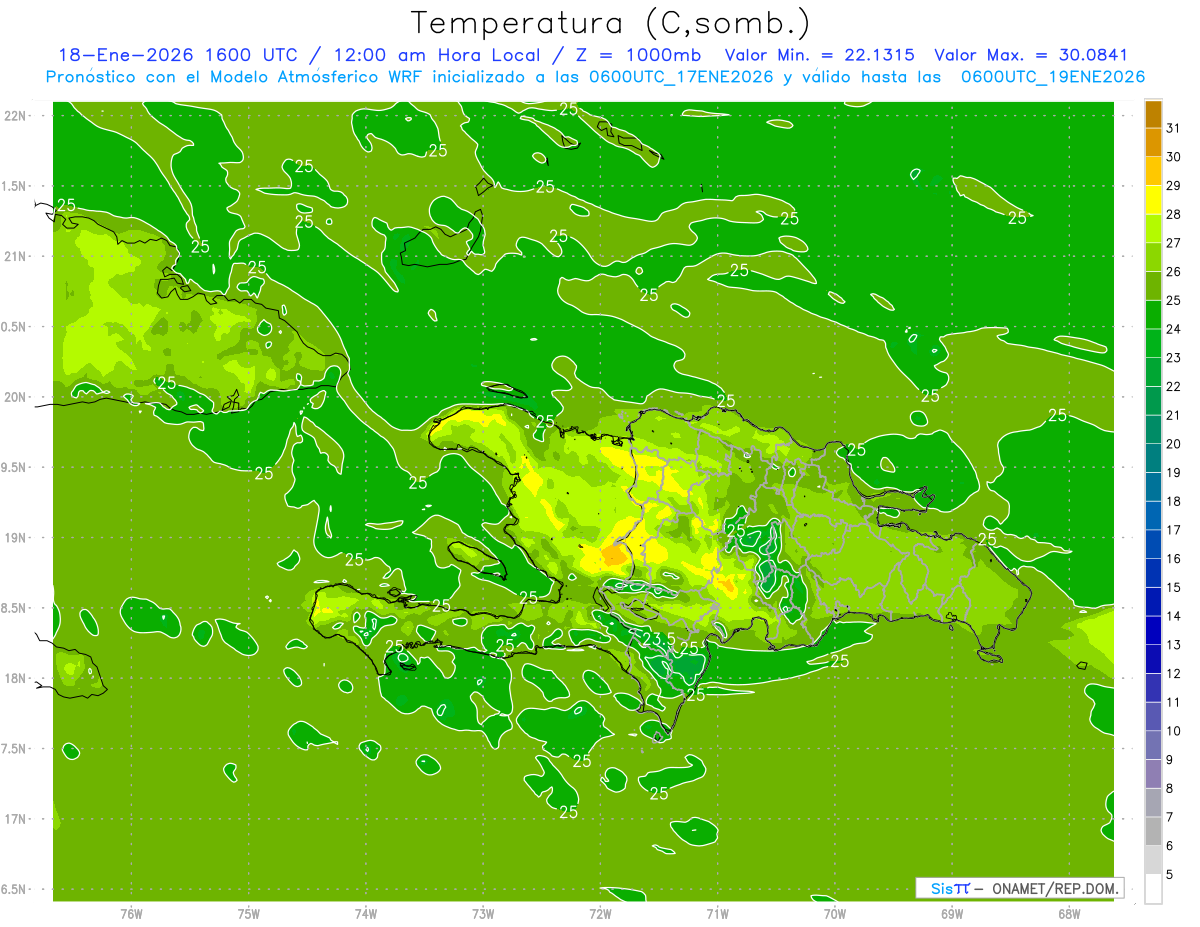Click the 72W longitude axis label

[600, 913]
